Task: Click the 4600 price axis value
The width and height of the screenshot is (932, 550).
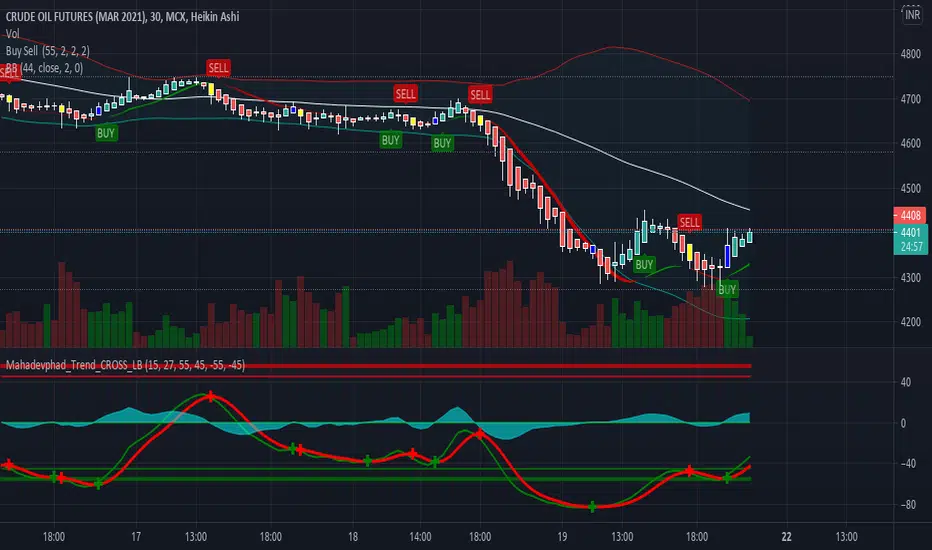Action: (911, 143)
